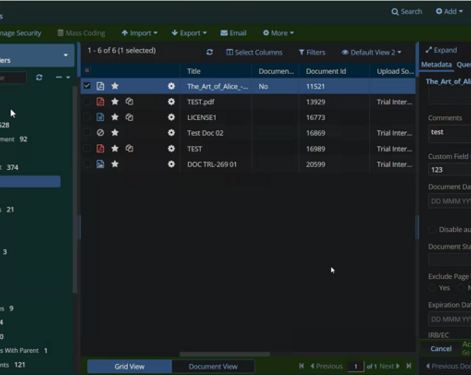Click the link icon on LICENSE1 row
The height and width of the screenshot is (375, 471).
click(x=129, y=117)
